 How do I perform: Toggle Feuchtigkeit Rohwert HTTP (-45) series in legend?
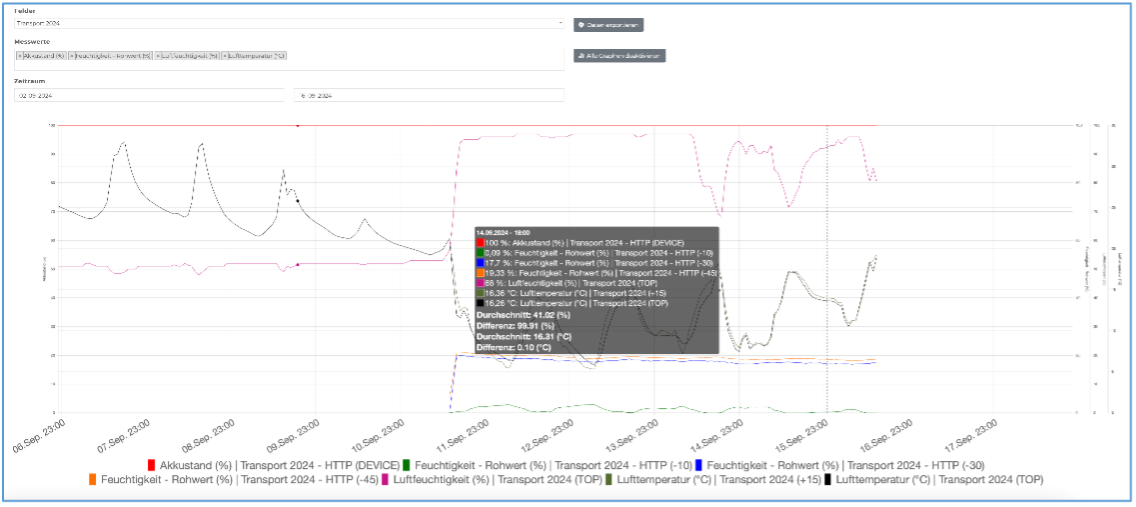coord(234,479)
